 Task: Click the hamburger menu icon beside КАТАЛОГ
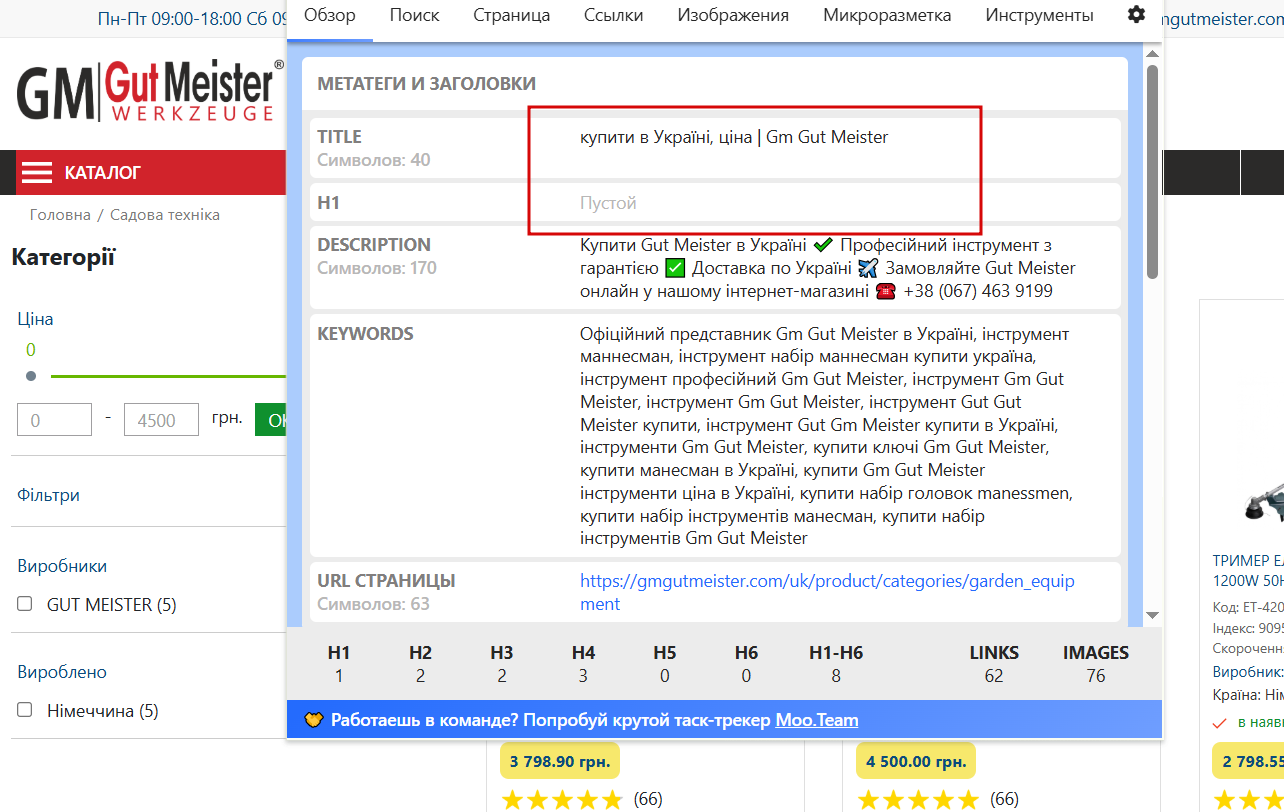pyautogui.click(x=37, y=173)
